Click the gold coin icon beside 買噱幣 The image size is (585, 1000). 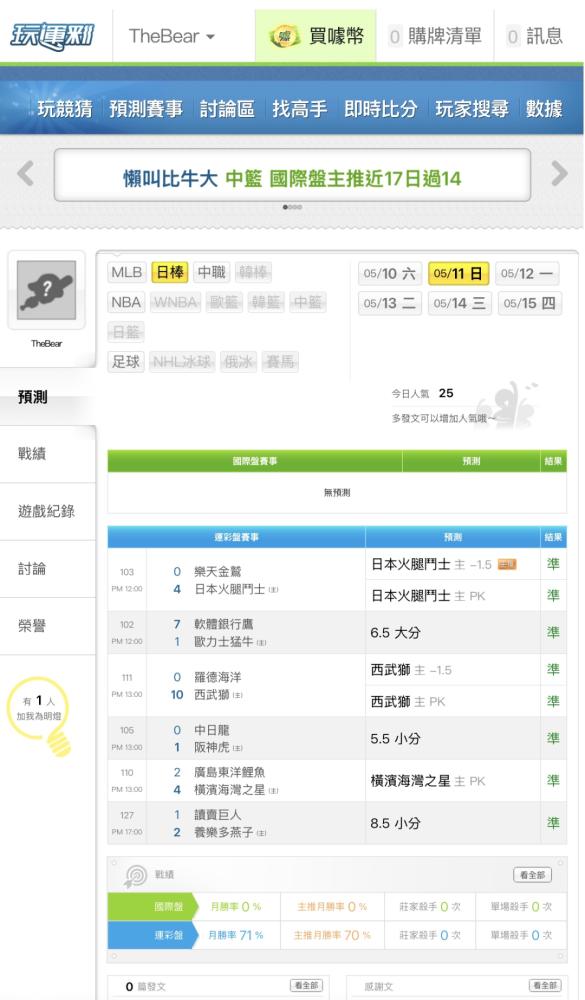[285, 36]
